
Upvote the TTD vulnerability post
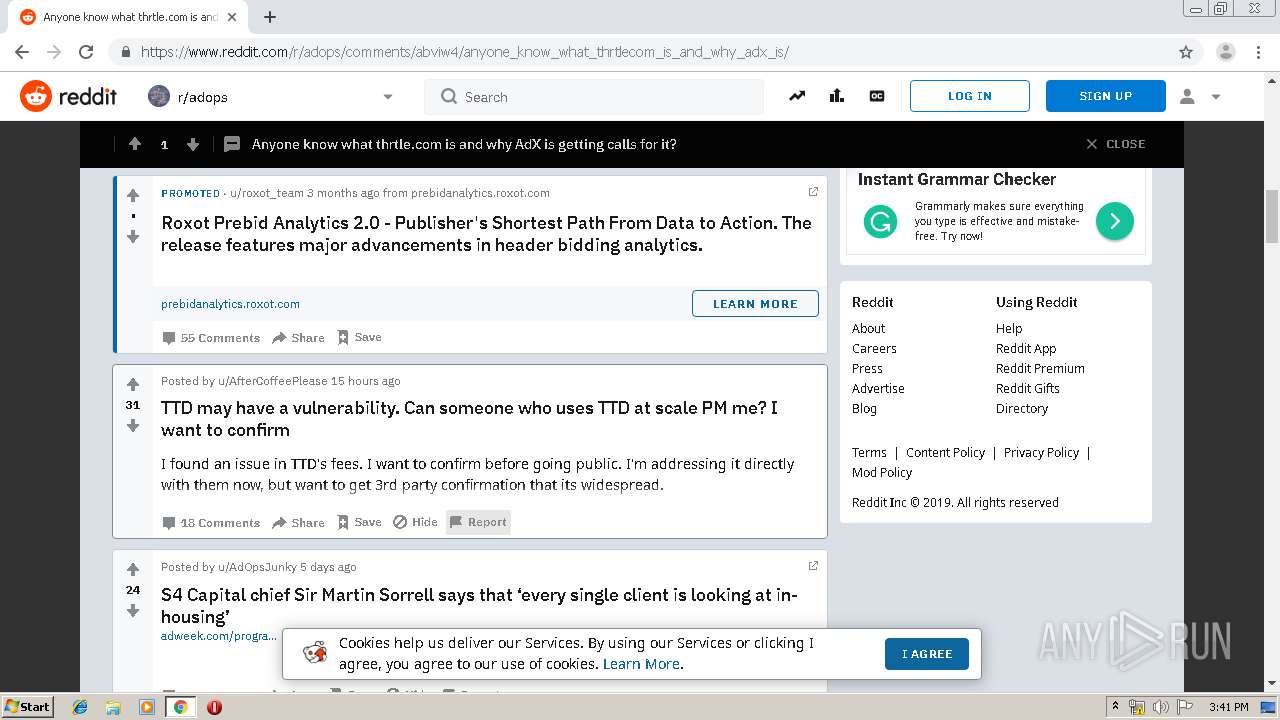point(133,384)
